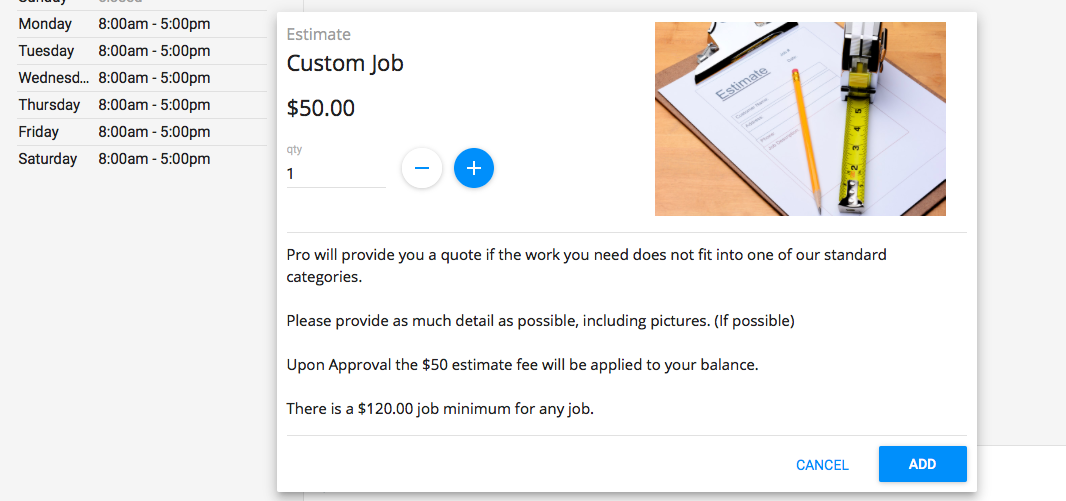The width and height of the screenshot is (1066, 501).
Task: Click the 'provide as much detail' paragraph
Action: pos(540,321)
